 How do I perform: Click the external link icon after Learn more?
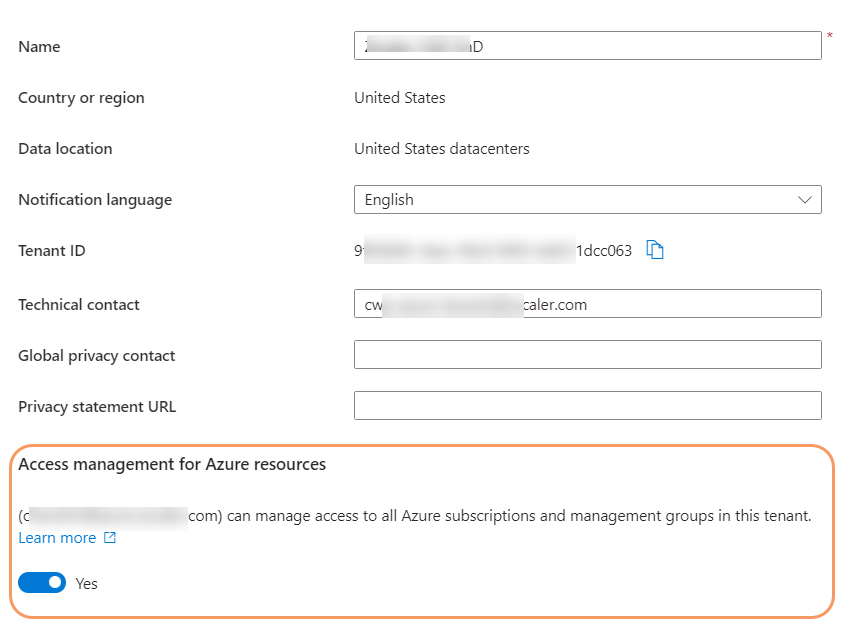pyautogui.click(x=108, y=537)
